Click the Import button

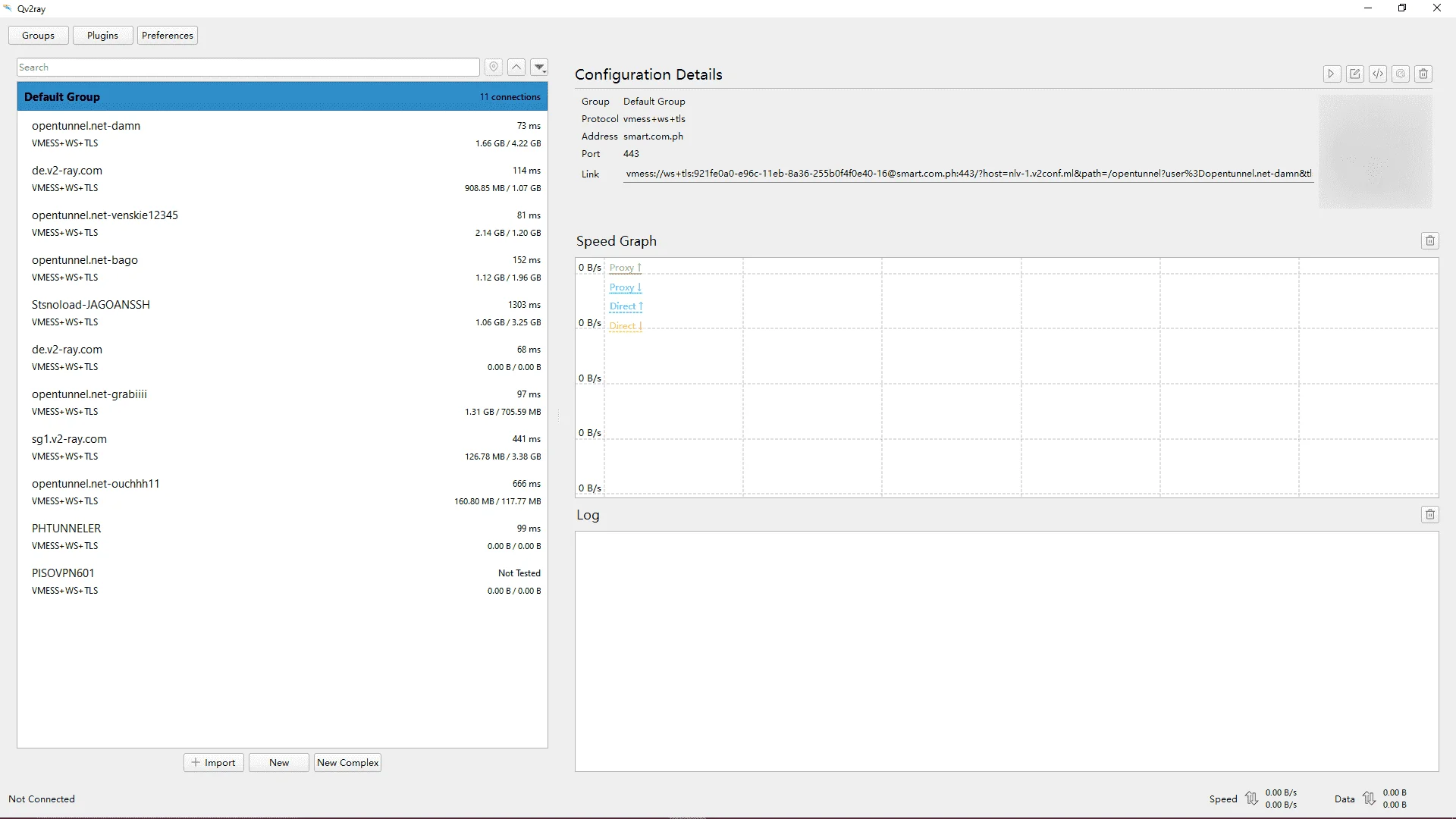point(214,763)
